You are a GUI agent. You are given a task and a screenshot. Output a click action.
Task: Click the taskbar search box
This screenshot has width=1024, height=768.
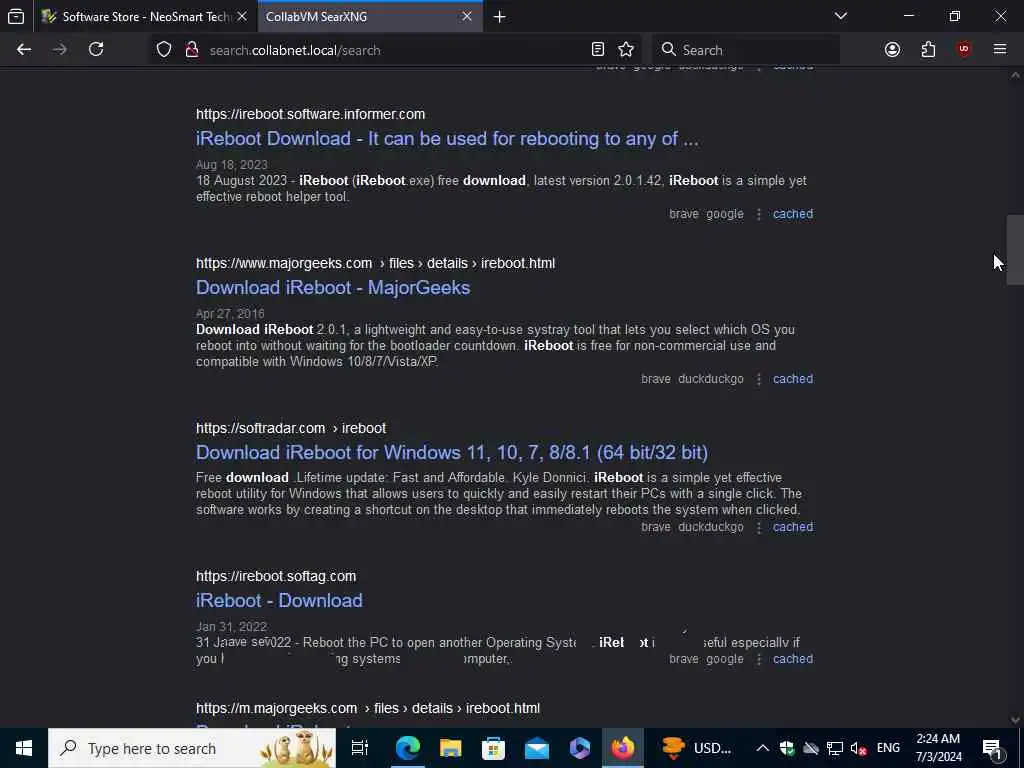pos(192,748)
